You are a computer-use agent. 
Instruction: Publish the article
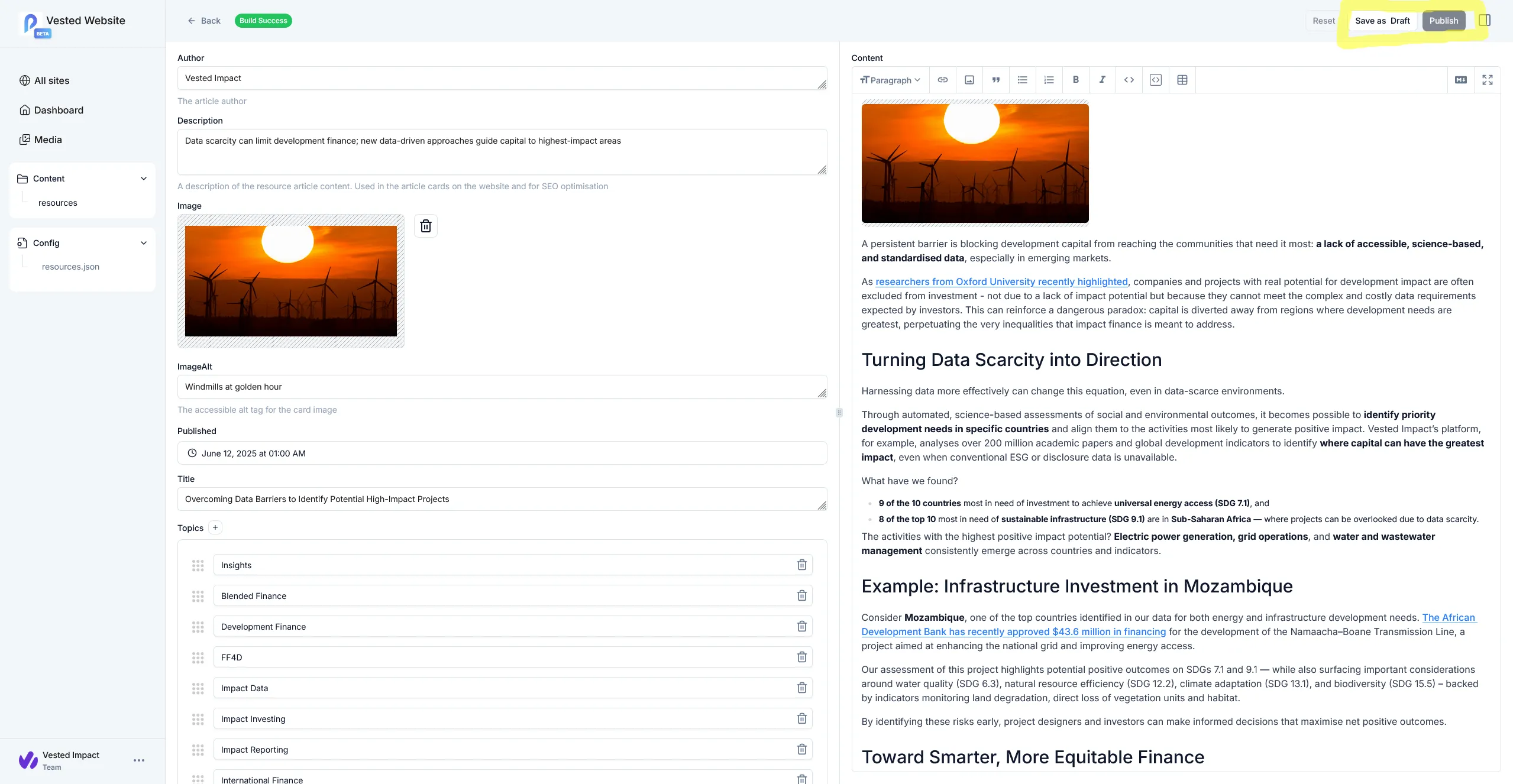[x=1443, y=20]
